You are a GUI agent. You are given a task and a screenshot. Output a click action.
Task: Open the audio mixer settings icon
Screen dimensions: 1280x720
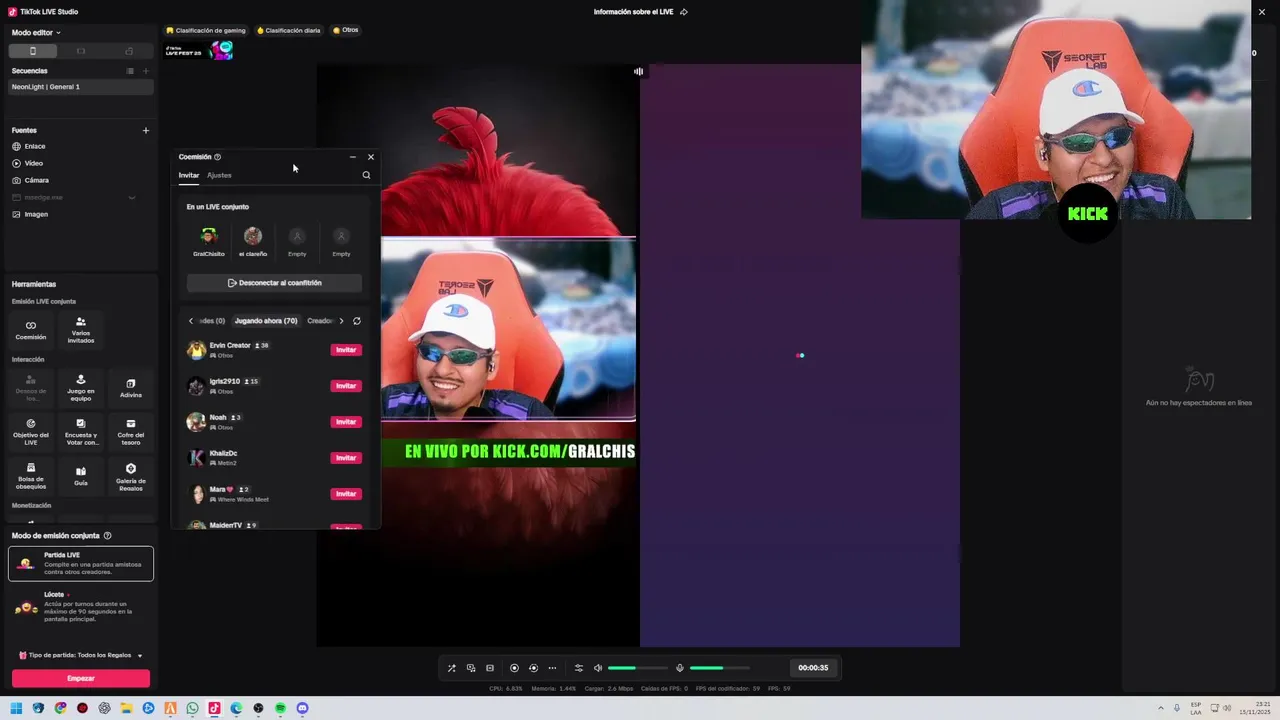[x=578, y=668]
